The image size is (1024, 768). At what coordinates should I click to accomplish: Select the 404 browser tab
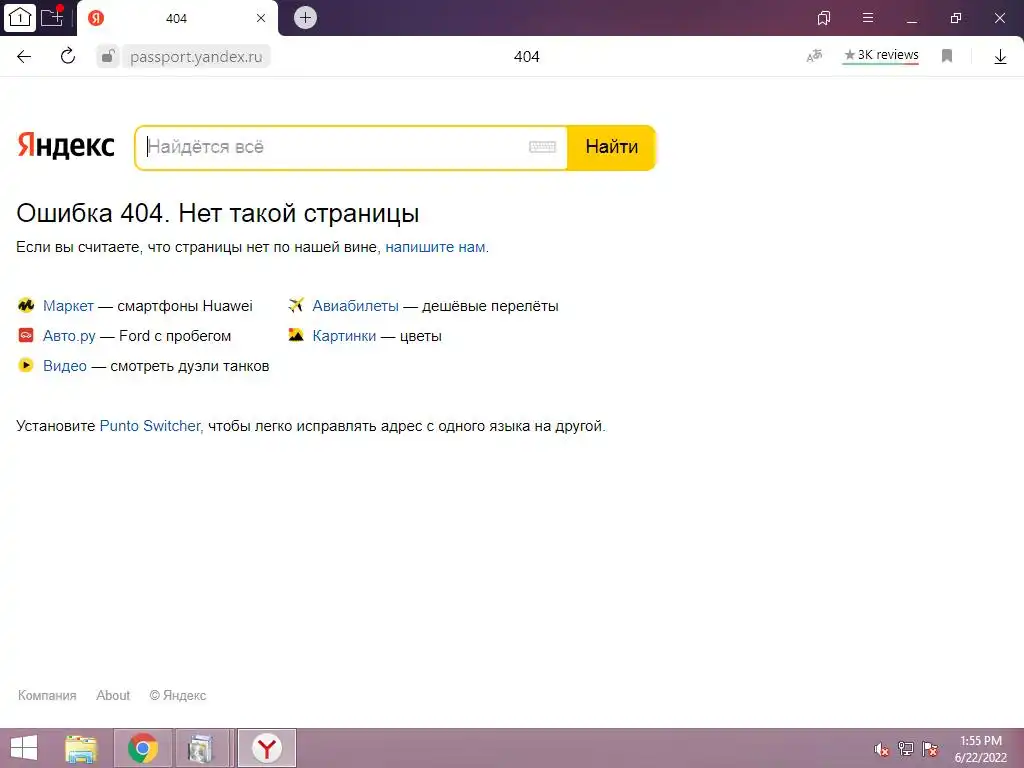coord(176,18)
